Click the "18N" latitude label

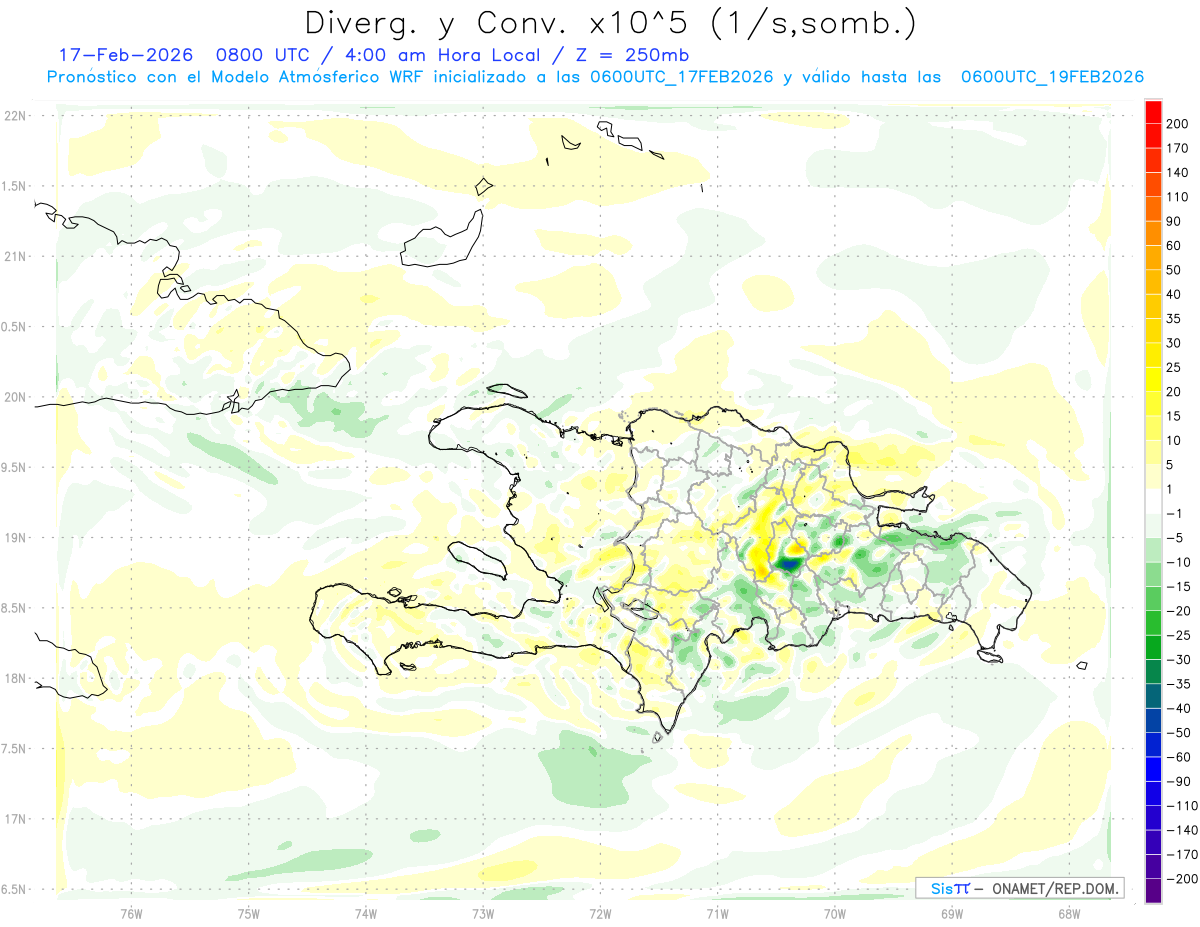click(x=14, y=679)
